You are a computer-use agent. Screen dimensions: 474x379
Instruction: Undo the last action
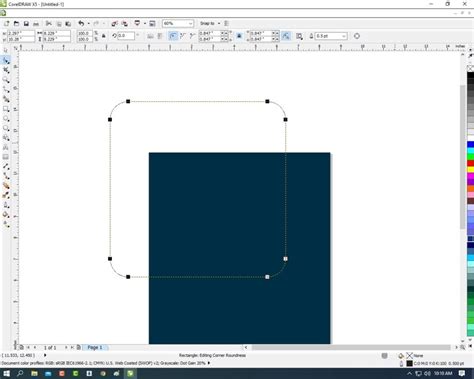coord(81,24)
